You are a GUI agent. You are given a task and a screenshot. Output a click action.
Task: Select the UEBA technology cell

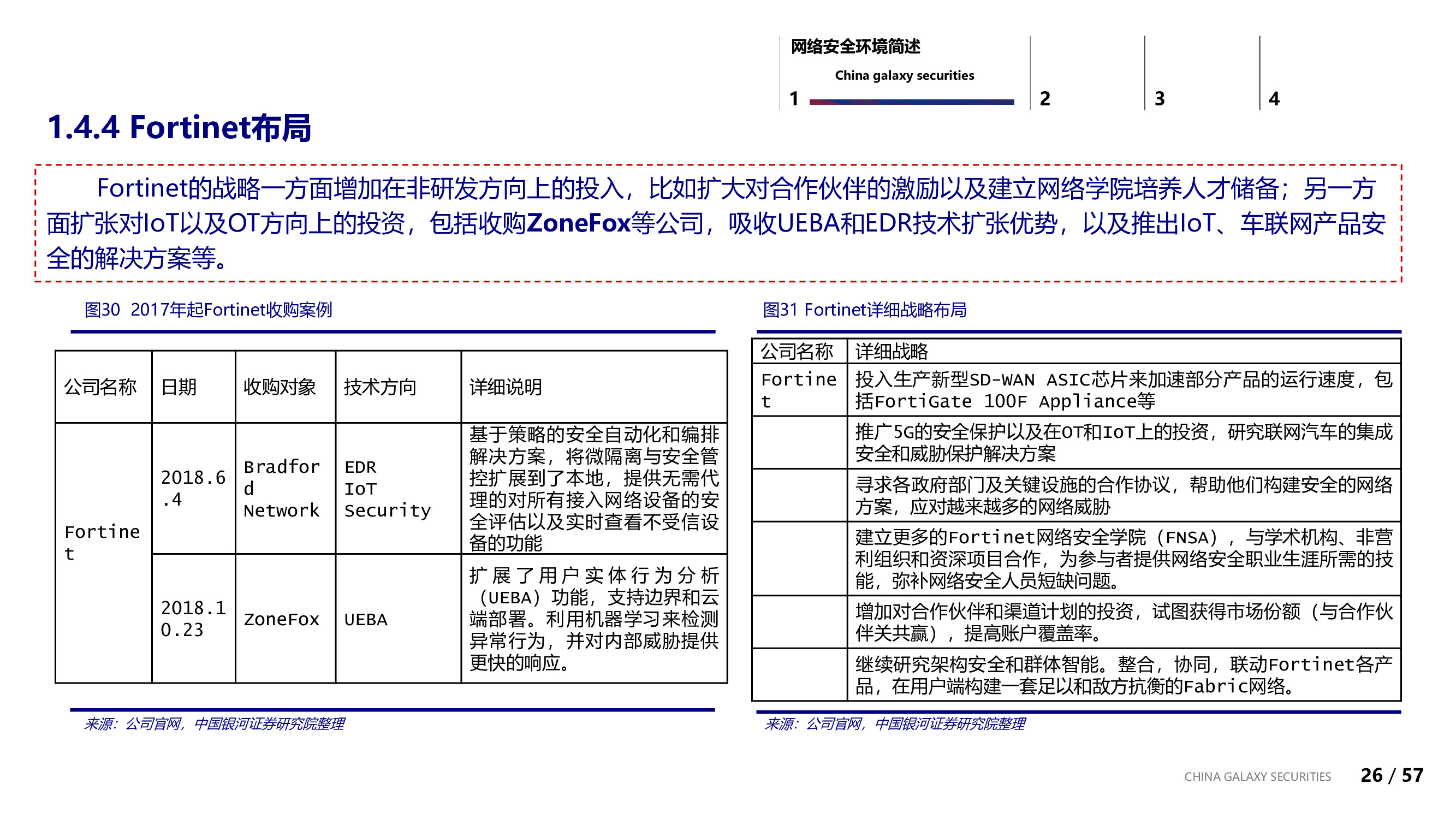pos(365,620)
